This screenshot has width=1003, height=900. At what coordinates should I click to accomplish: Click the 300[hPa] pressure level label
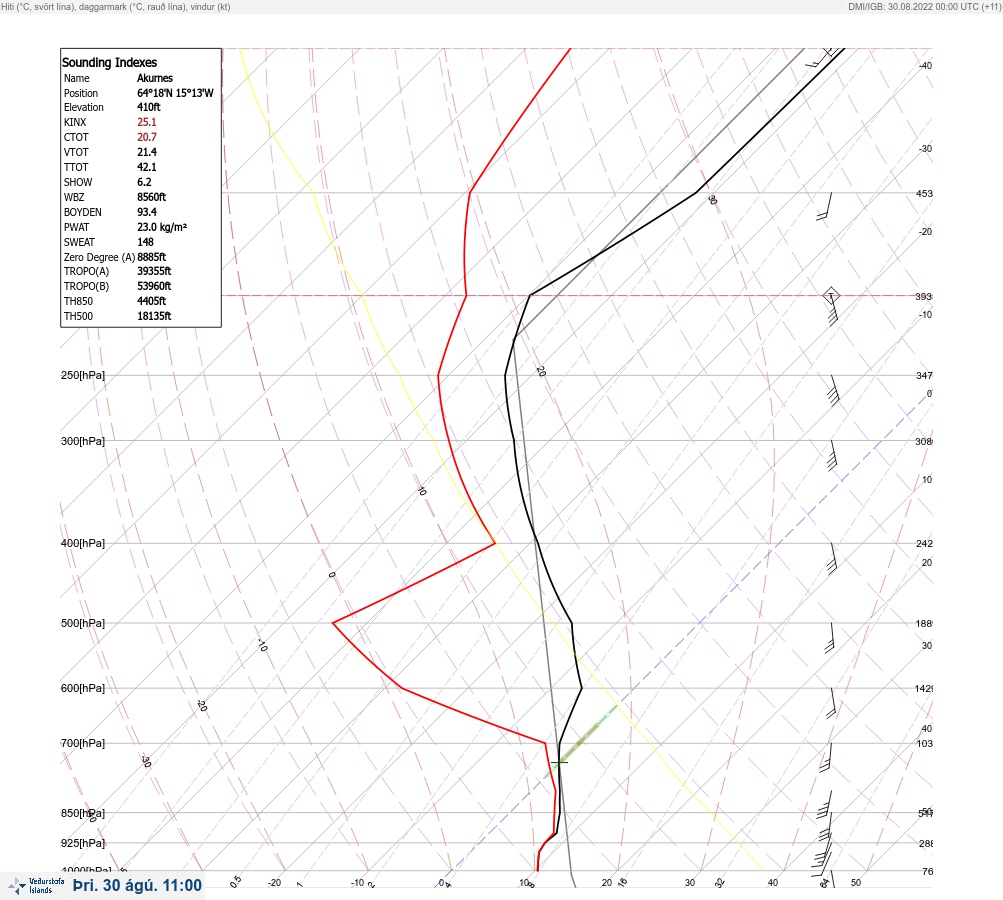[83, 441]
